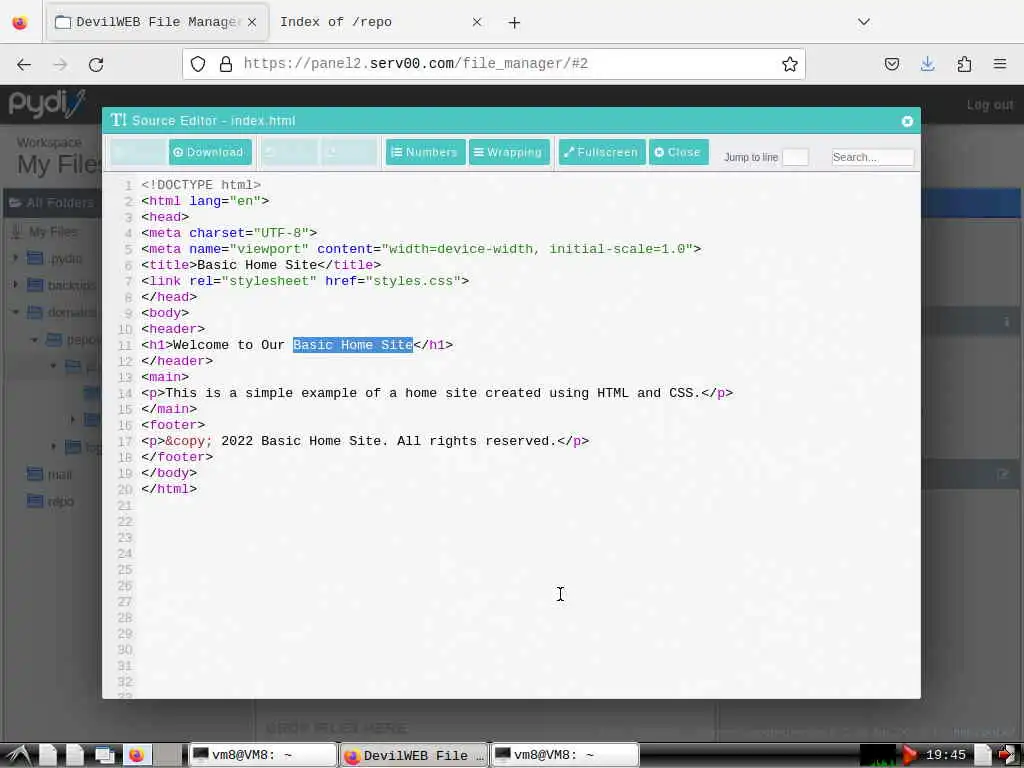Click the Log out link in Pydio header
This screenshot has height=768, width=1024.
(989, 104)
